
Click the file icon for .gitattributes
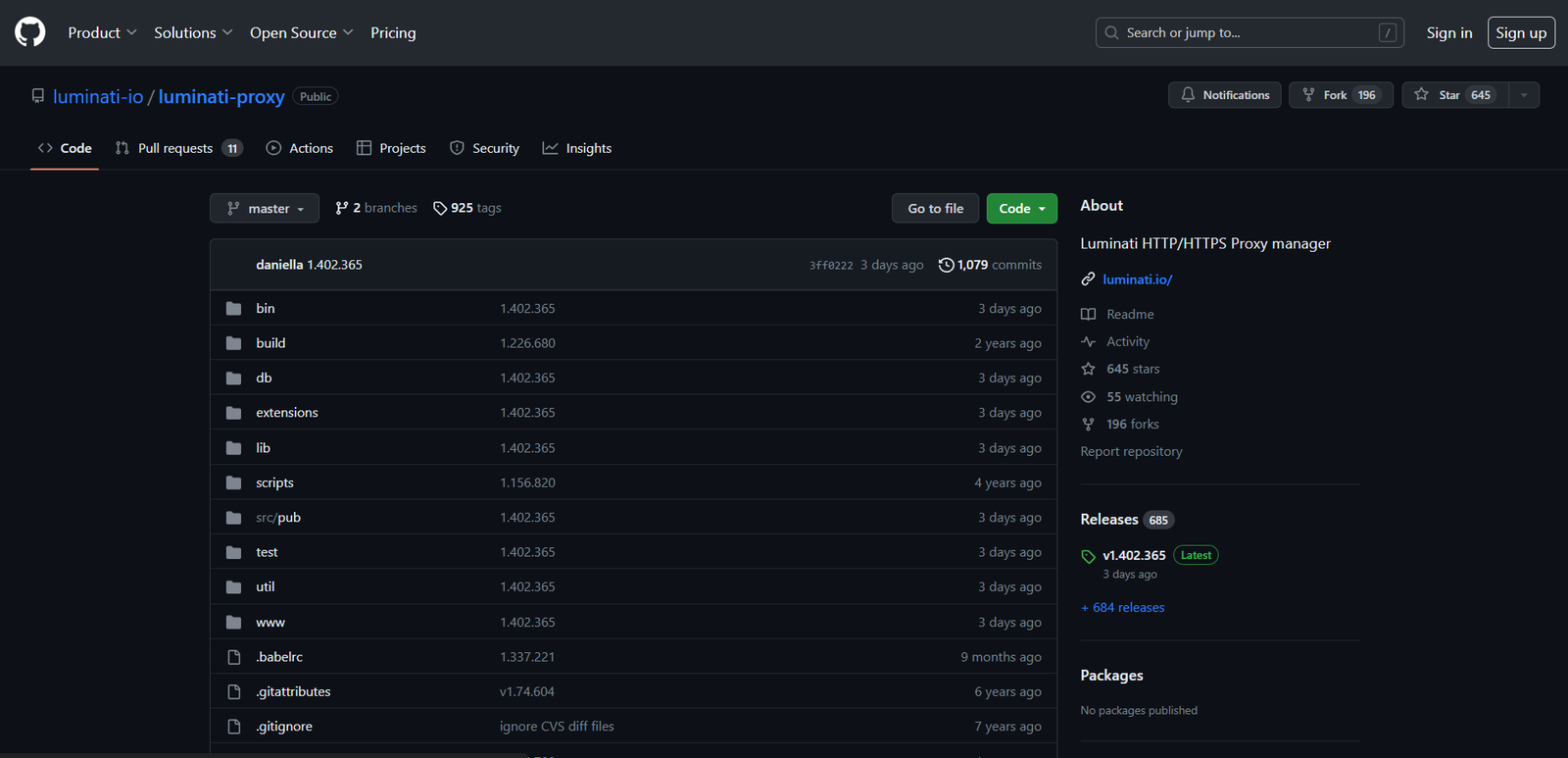point(234,692)
